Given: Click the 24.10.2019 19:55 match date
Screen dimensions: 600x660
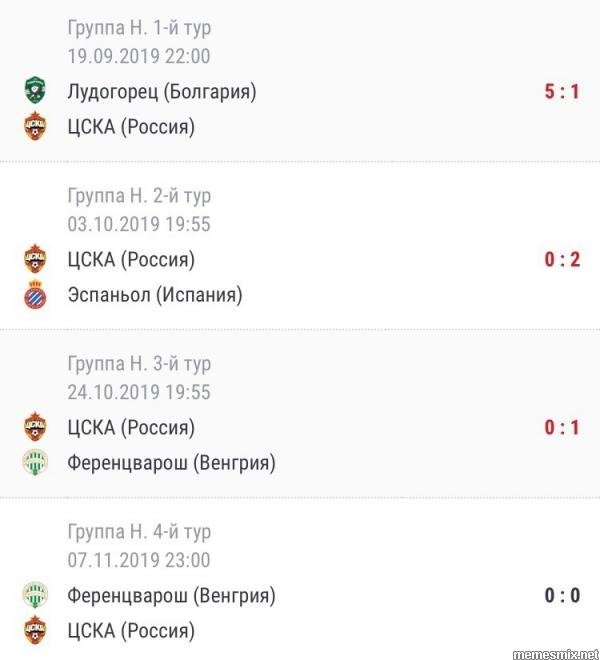Looking at the screenshot, I should (139, 392).
